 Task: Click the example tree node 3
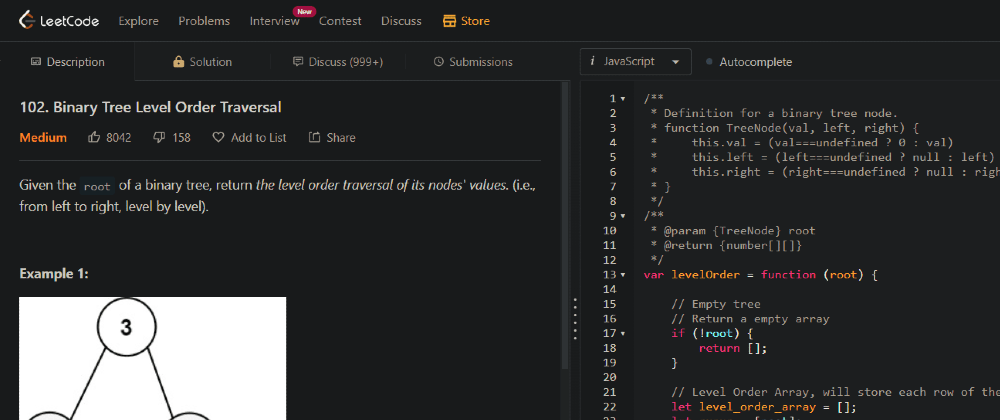[x=126, y=326]
